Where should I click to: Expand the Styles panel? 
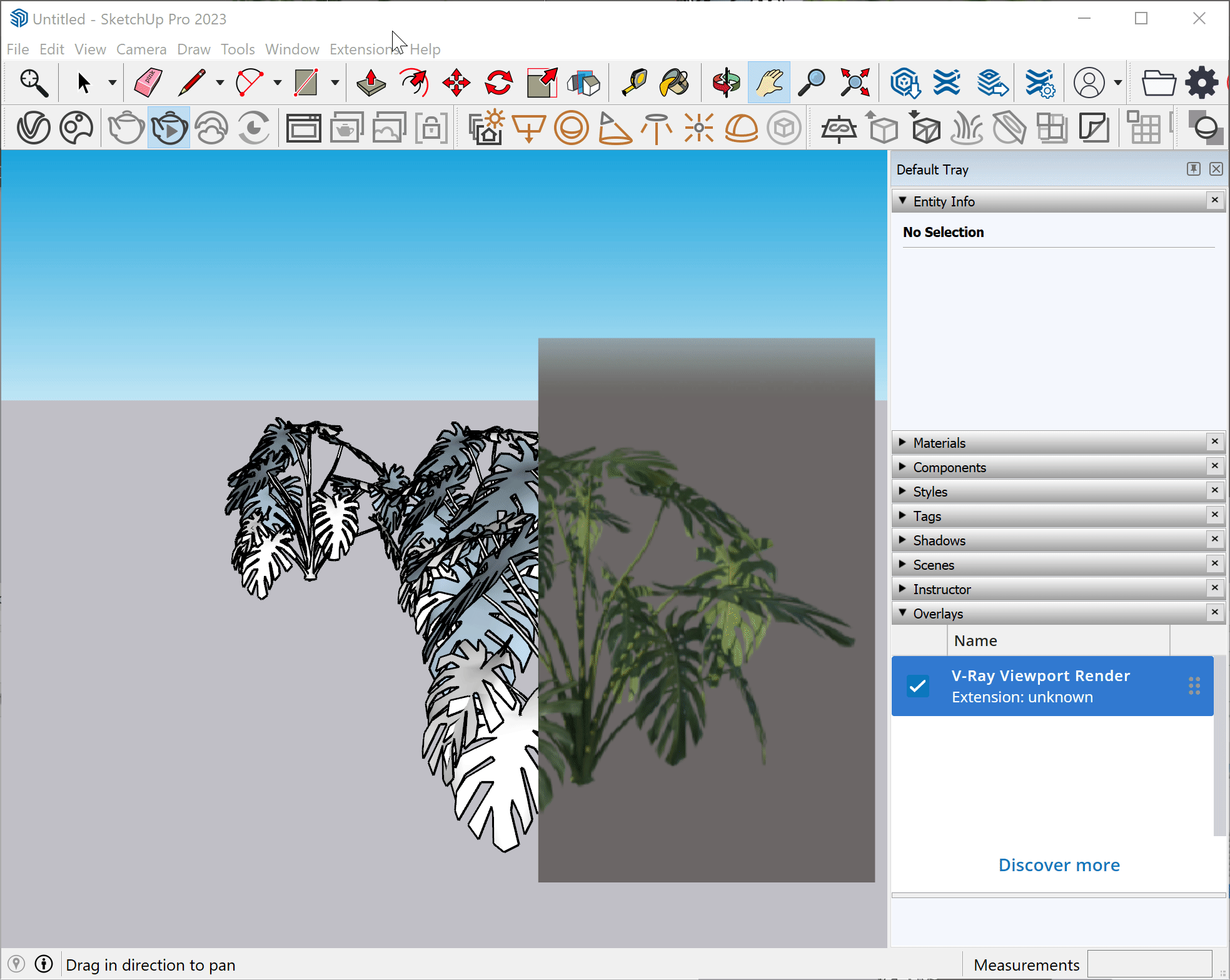tap(902, 491)
